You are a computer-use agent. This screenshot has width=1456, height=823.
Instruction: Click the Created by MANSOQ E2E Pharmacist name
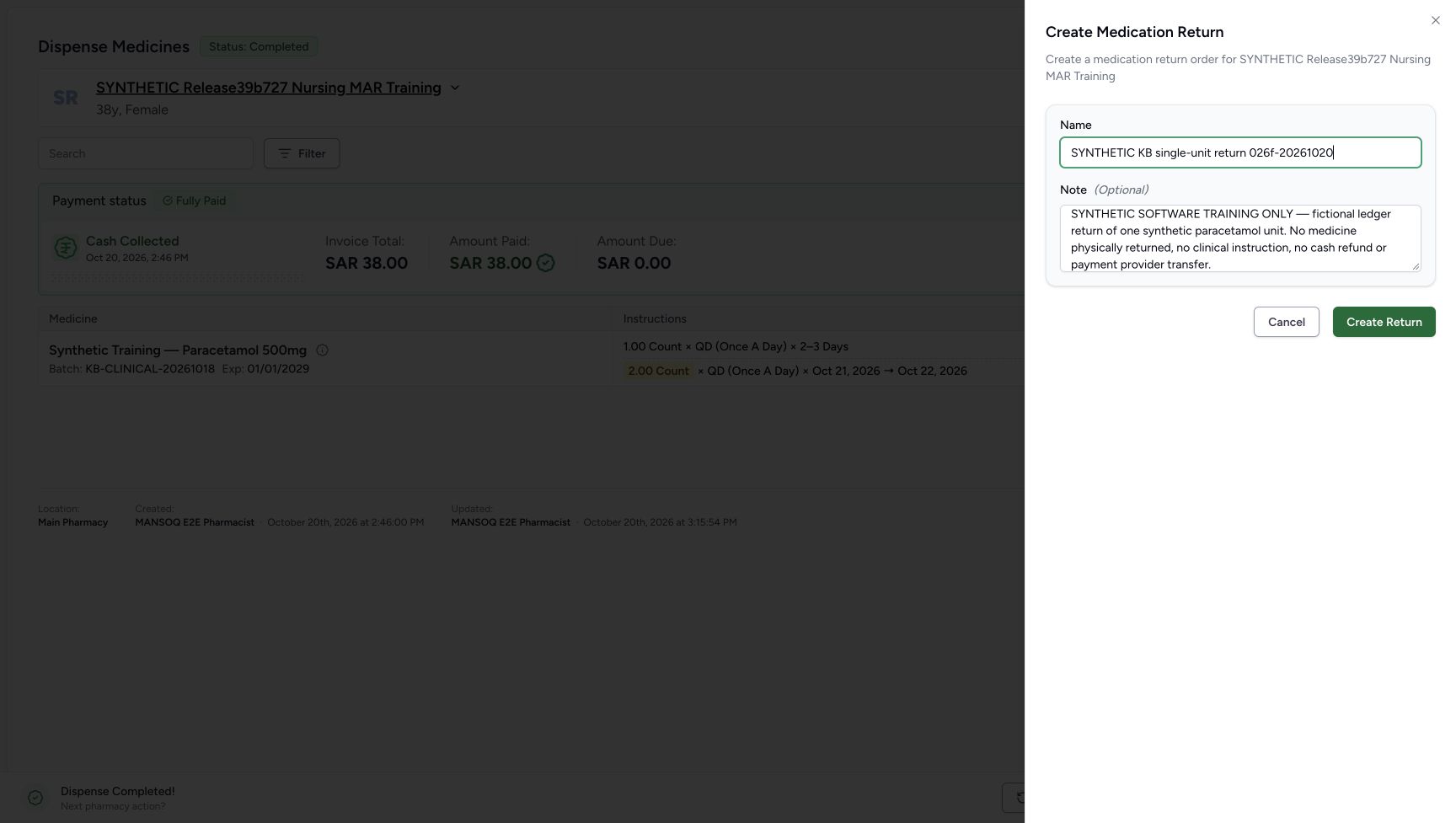195,522
